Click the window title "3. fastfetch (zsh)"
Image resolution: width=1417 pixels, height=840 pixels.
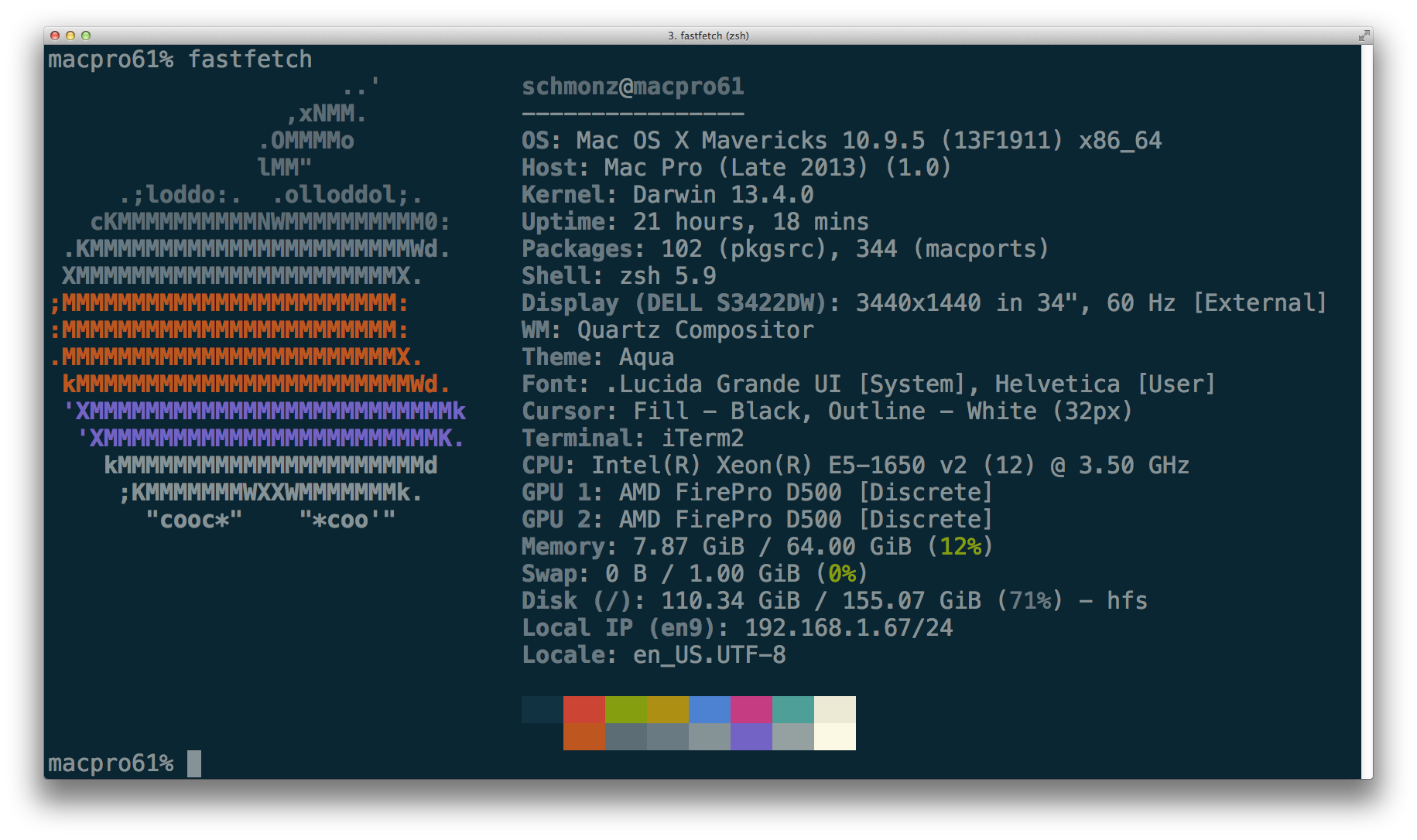(708, 36)
